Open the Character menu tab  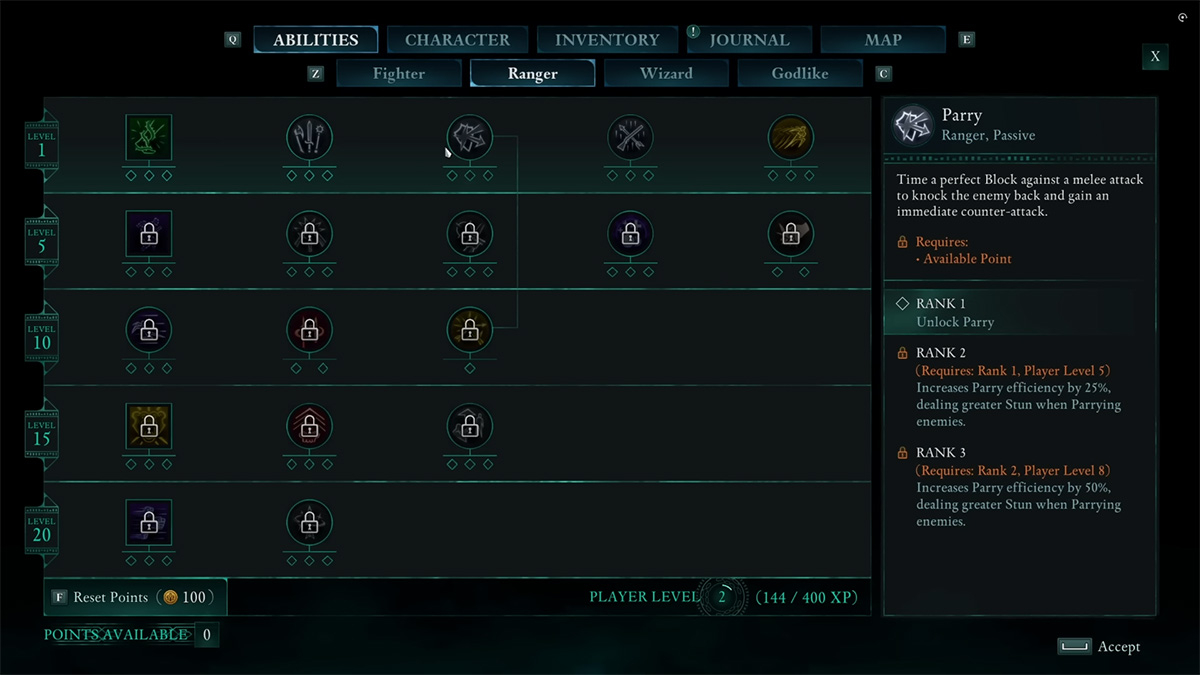click(457, 40)
